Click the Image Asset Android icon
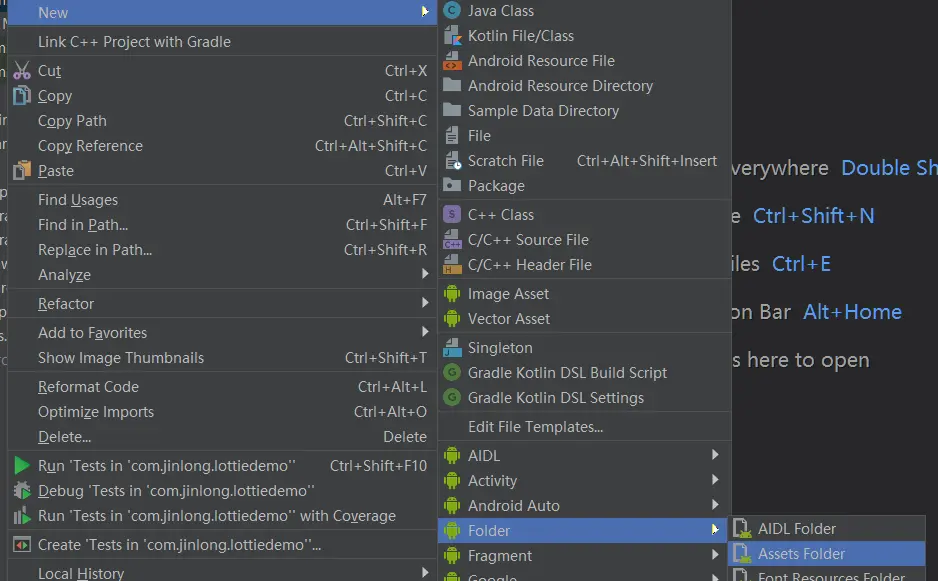 click(451, 294)
